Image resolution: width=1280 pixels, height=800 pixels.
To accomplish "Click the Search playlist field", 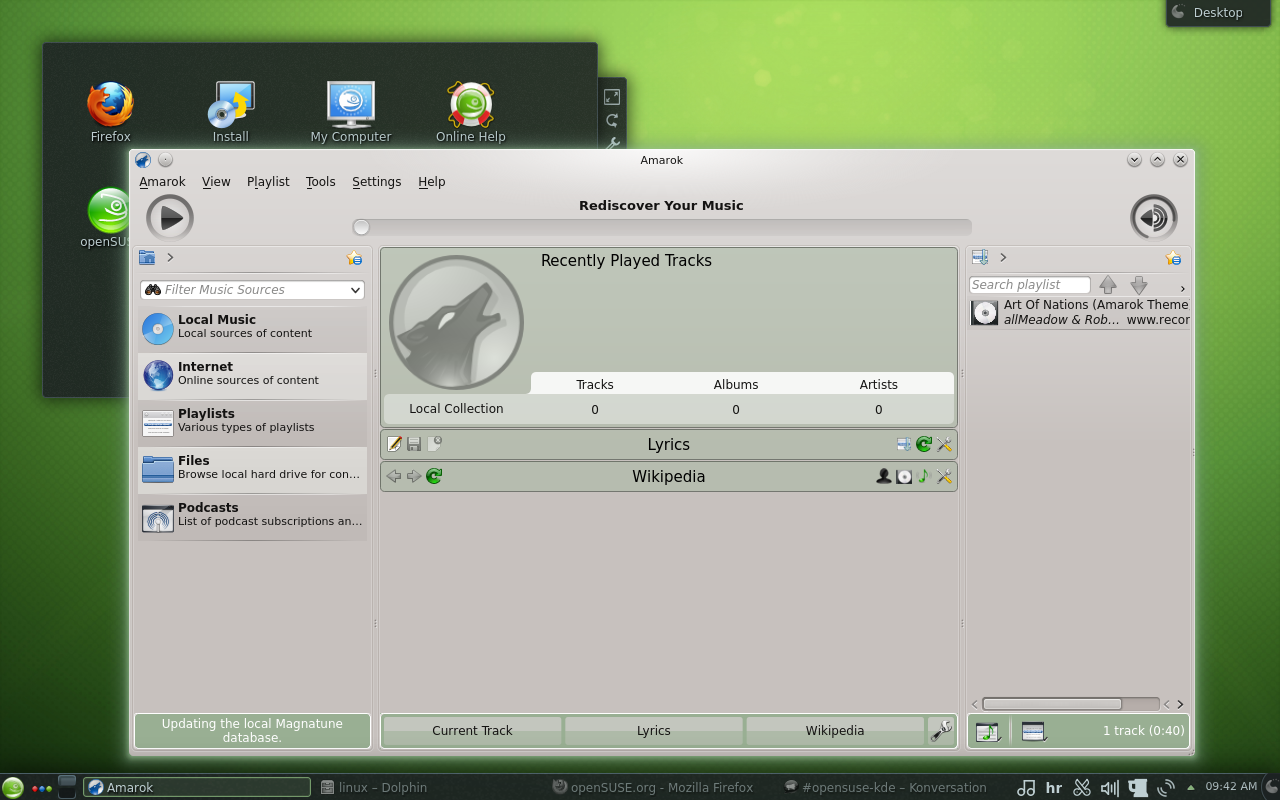I will click(x=1029, y=285).
